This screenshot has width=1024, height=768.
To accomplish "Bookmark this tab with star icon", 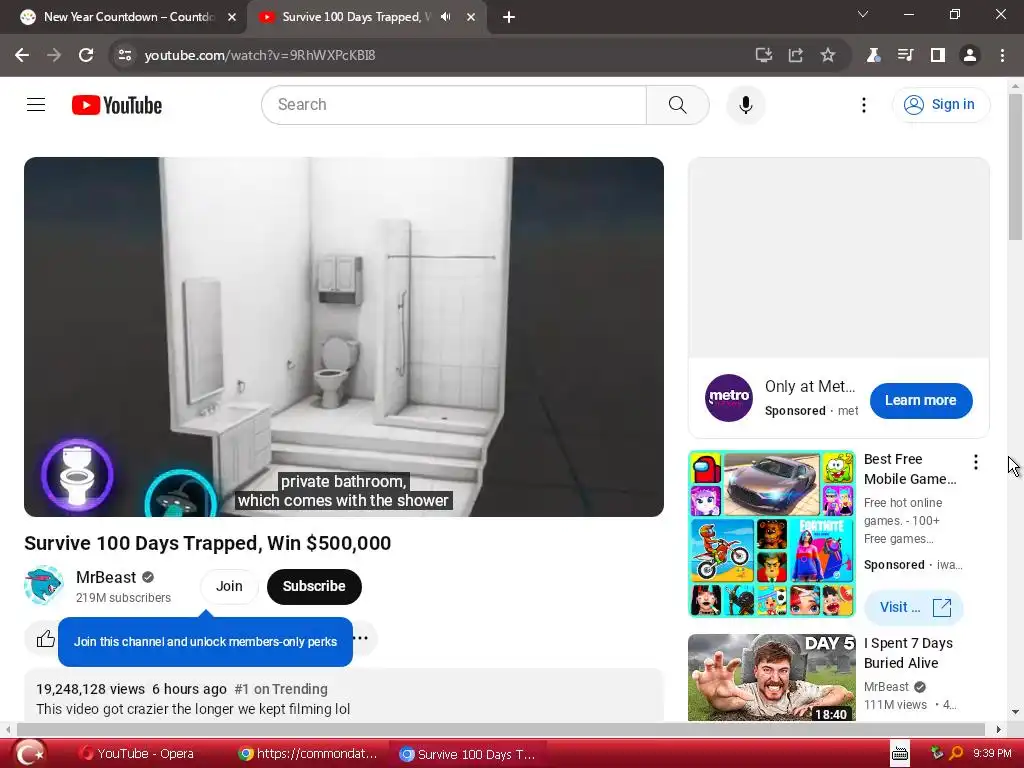I will point(828,56).
